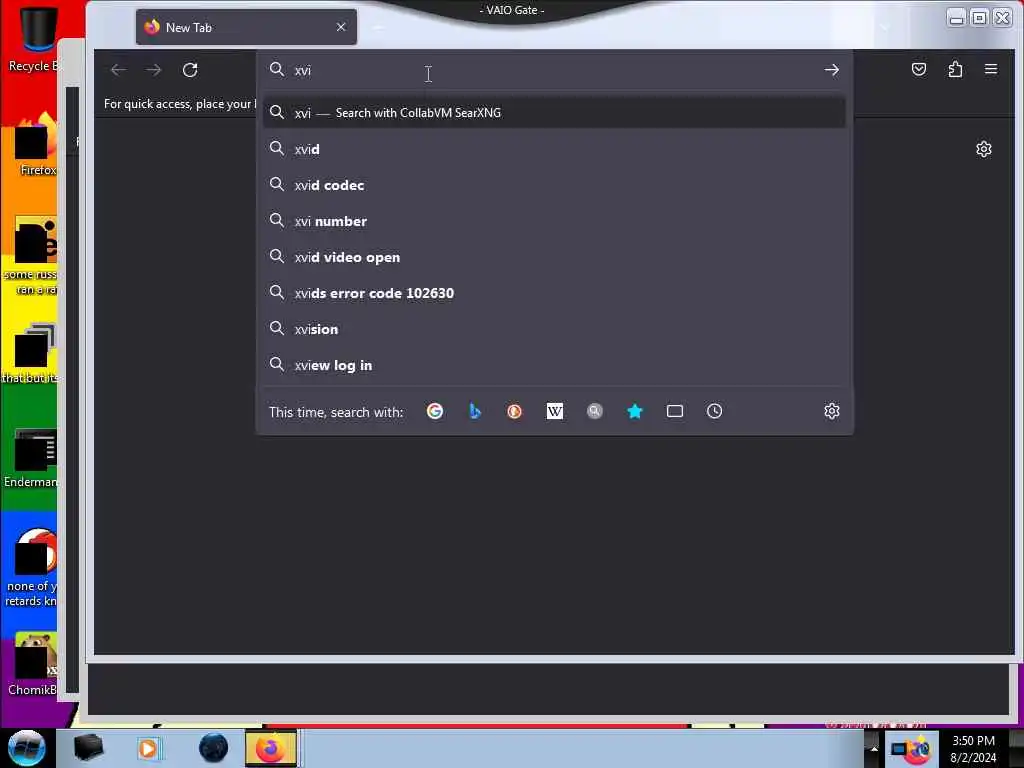
Task: Search in Bookmarks star icon
Action: pyautogui.click(x=635, y=411)
